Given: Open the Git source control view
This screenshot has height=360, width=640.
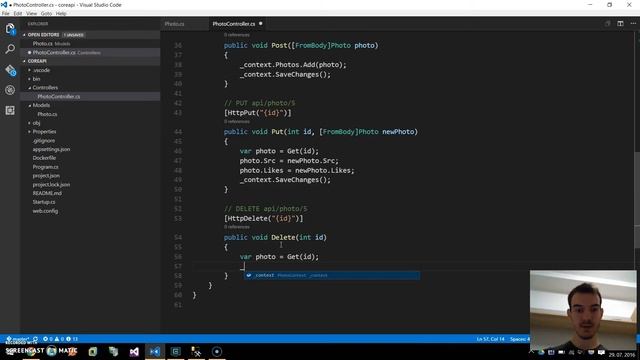Looking at the screenshot, I should tap(10, 70).
